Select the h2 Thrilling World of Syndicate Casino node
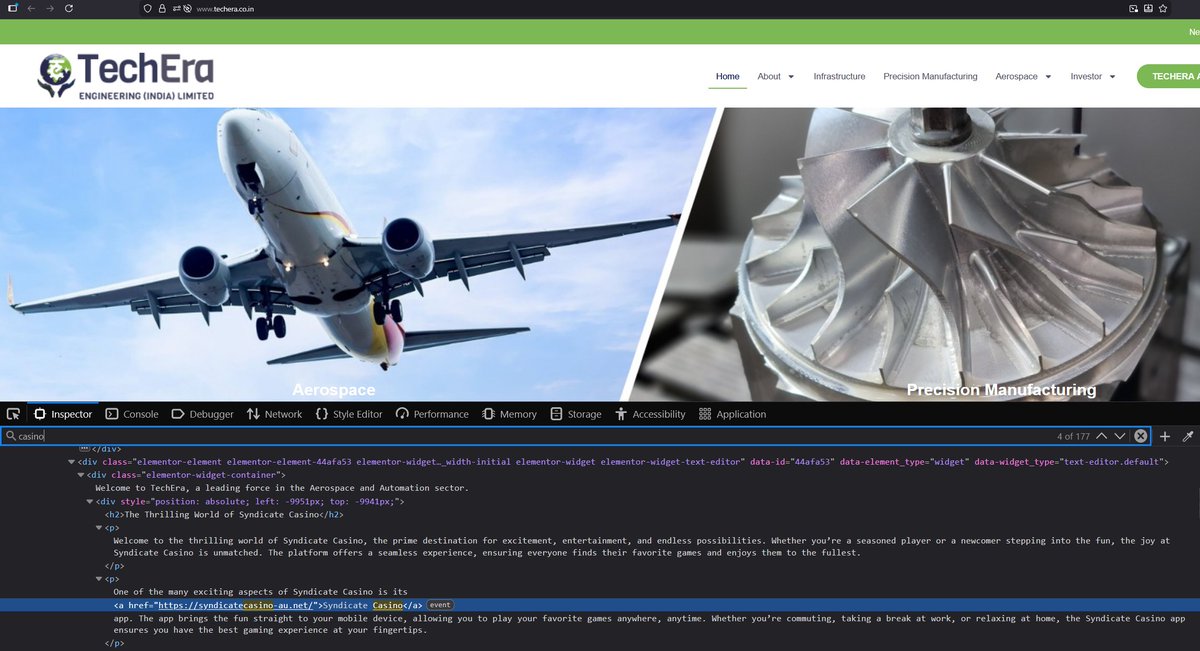 (x=225, y=514)
